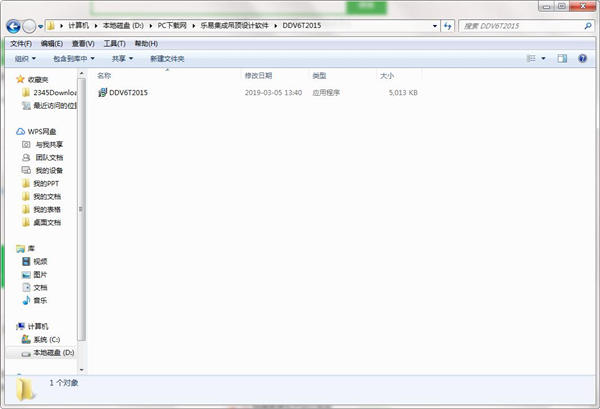Sort by 修改日期 column header
The width and height of the screenshot is (600, 409).
[x=275, y=76]
